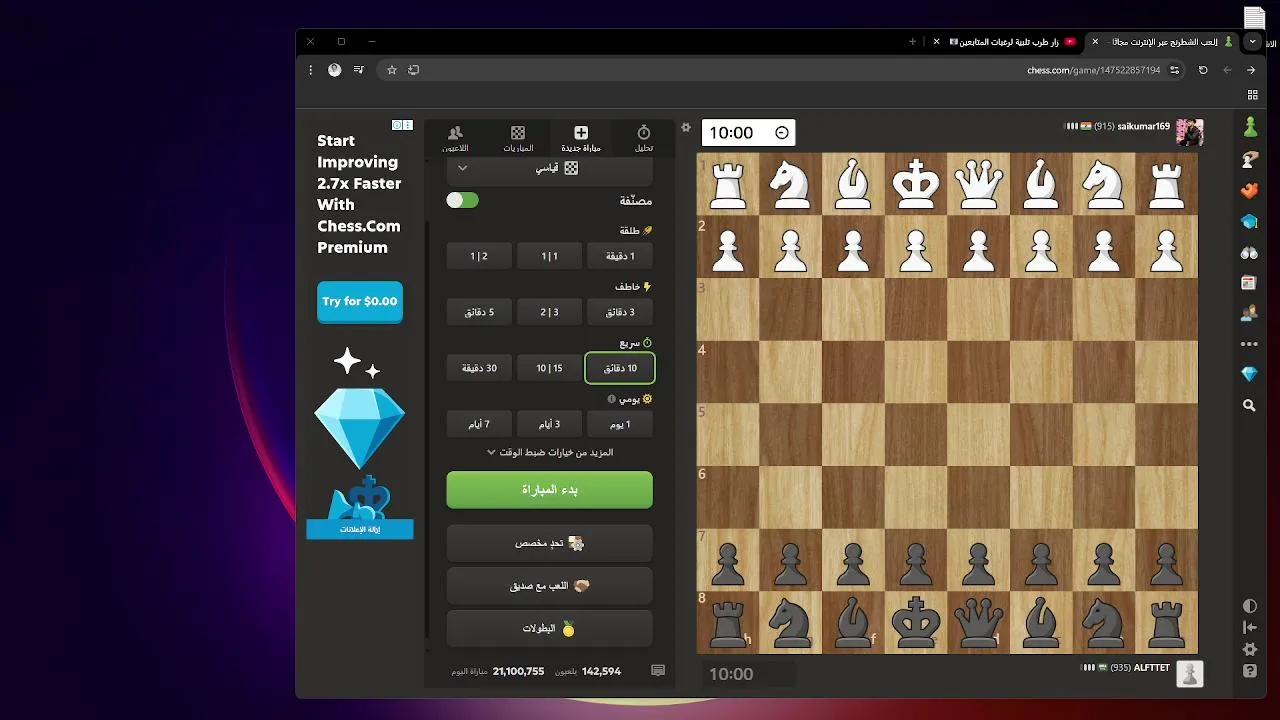Switch to the اللاعبون tab
1280x720 pixels.
[455, 139]
